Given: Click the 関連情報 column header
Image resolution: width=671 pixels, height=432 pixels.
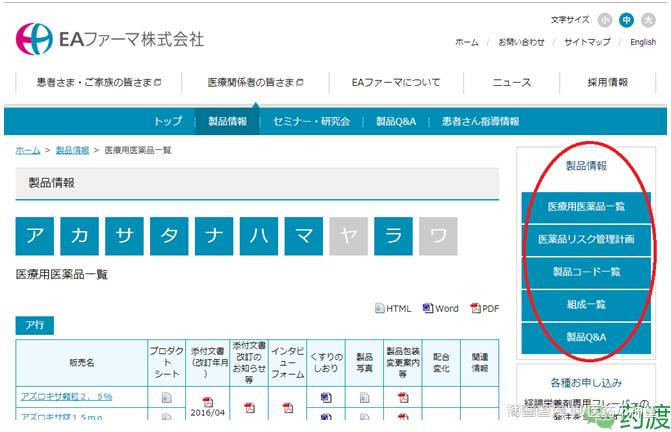Looking at the screenshot, I should pos(480,363).
